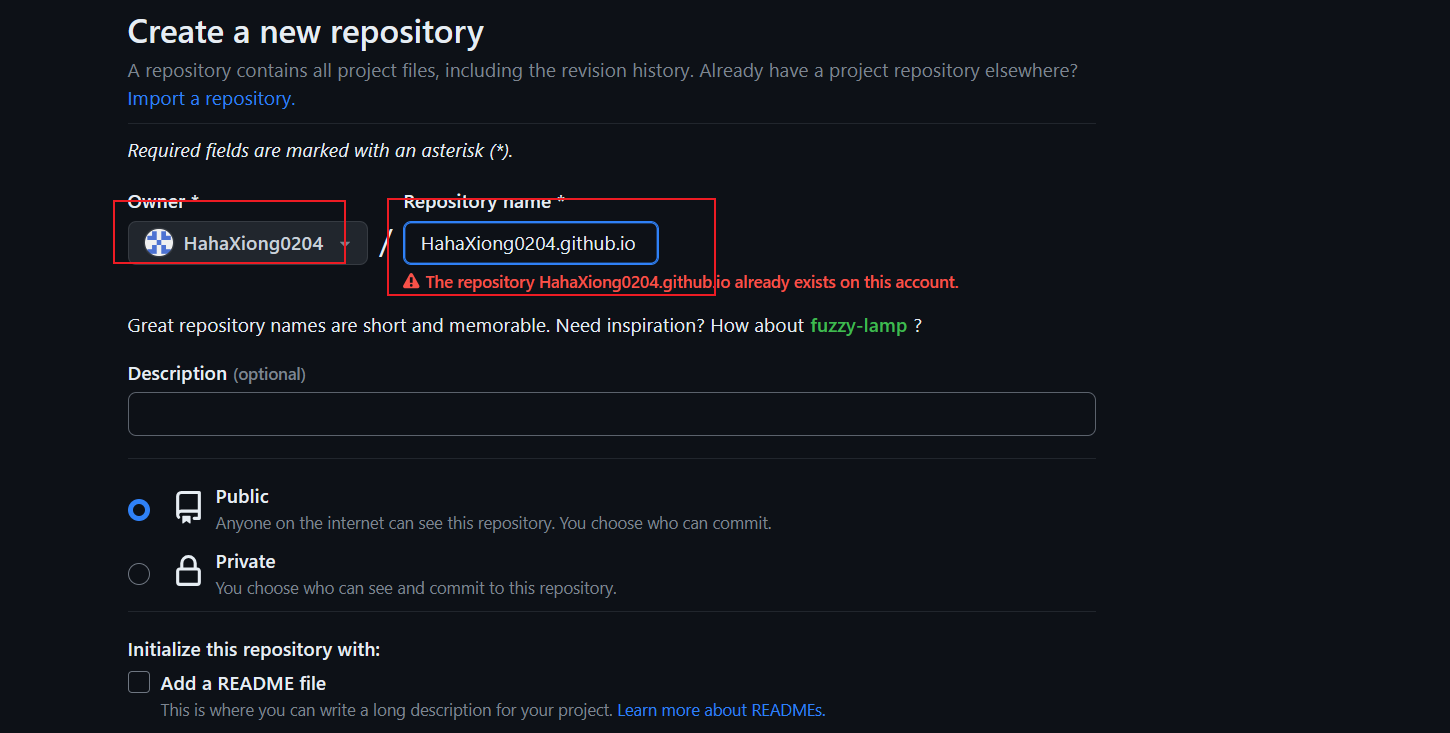This screenshot has height=733, width=1450.
Task: Expand the Owner dropdown caret arrow
Action: [x=345, y=244]
